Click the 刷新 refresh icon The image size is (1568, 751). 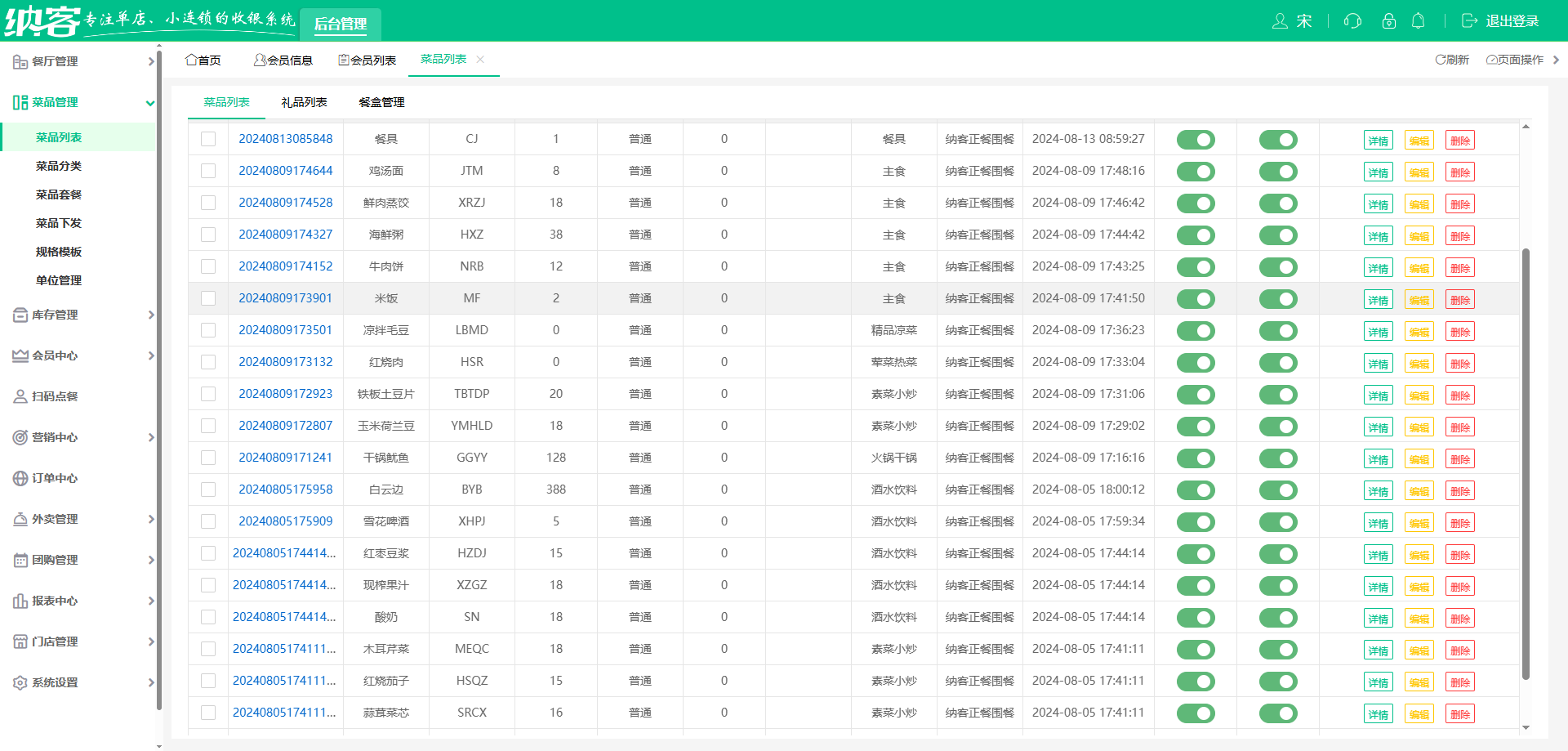(x=1441, y=60)
